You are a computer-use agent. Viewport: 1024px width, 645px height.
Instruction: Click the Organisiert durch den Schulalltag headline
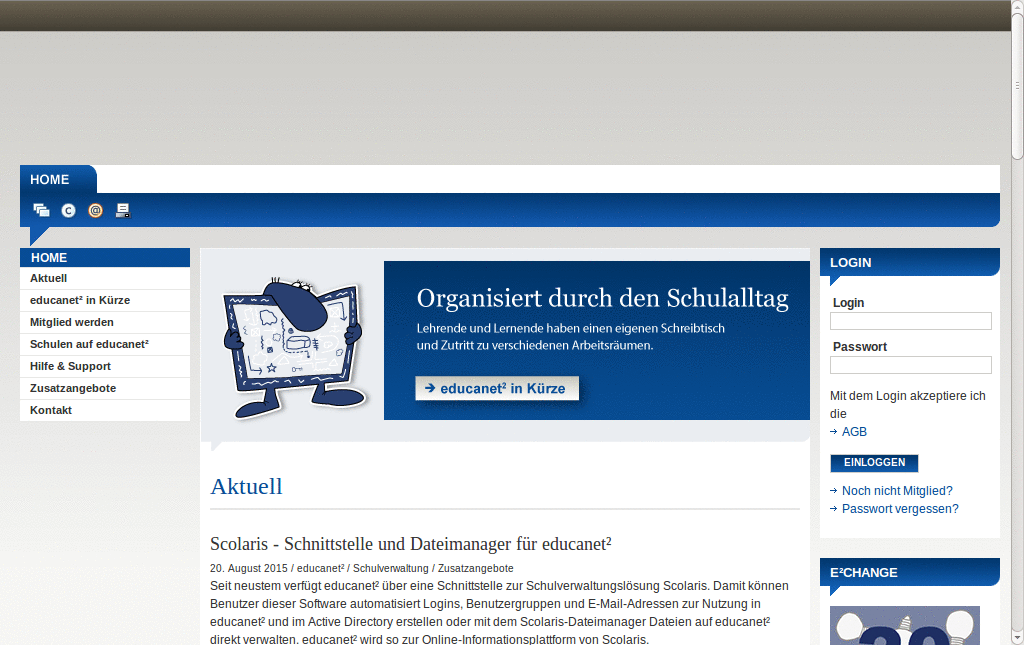(602, 298)
